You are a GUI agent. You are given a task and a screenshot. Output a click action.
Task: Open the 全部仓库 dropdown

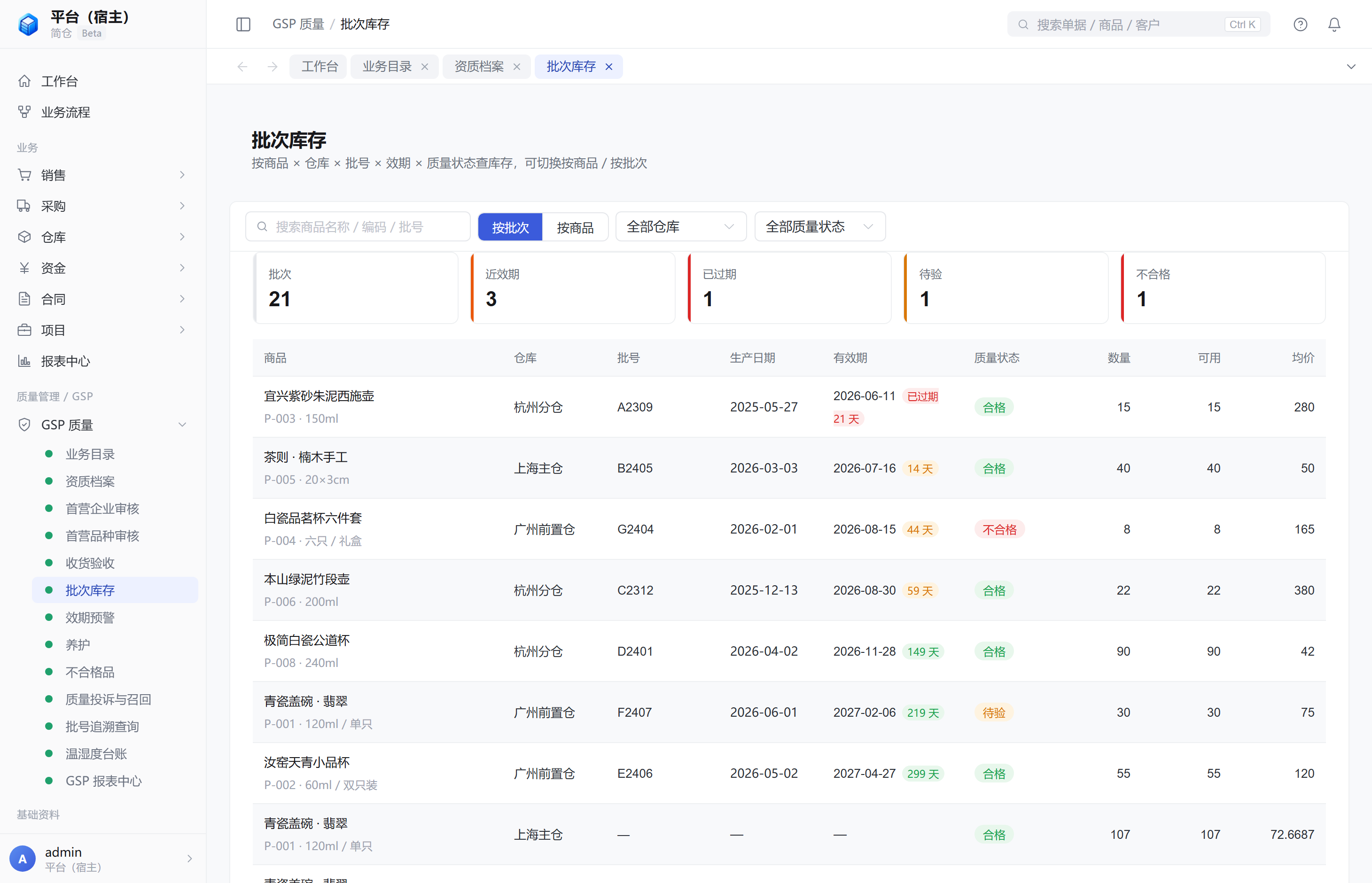tap(681, 226)
